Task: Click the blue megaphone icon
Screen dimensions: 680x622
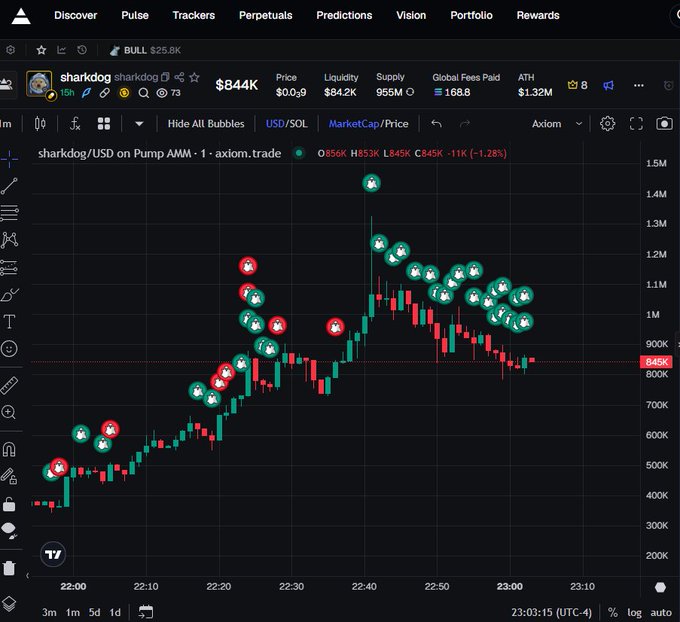Action: (x=608, y=85)
